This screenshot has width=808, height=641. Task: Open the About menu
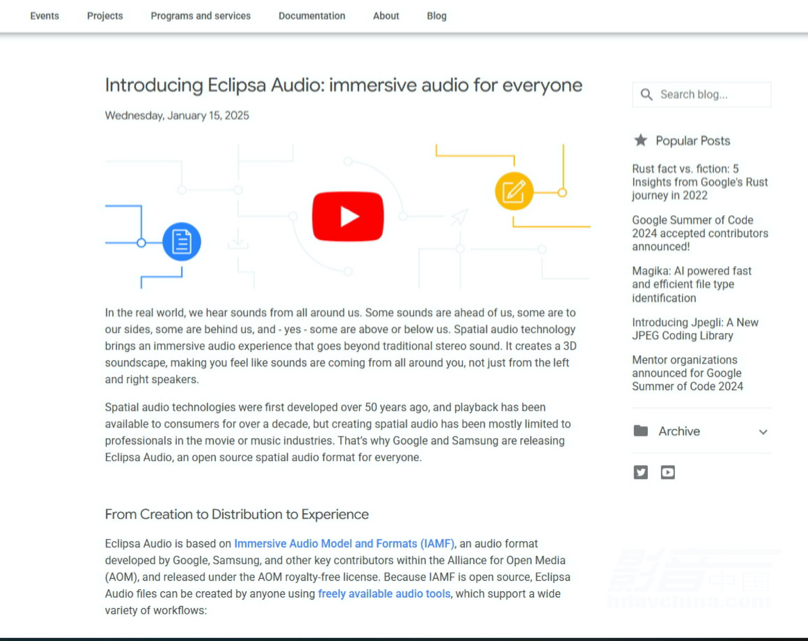point(386,16)
